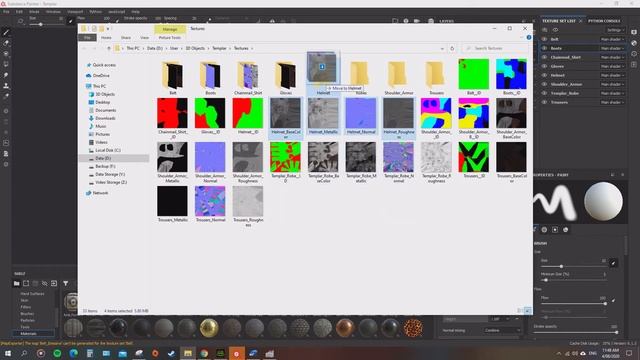Click the Explorer help question mark icon
Viewport: 640px width, 360px height.
click(x=529, y=38)
